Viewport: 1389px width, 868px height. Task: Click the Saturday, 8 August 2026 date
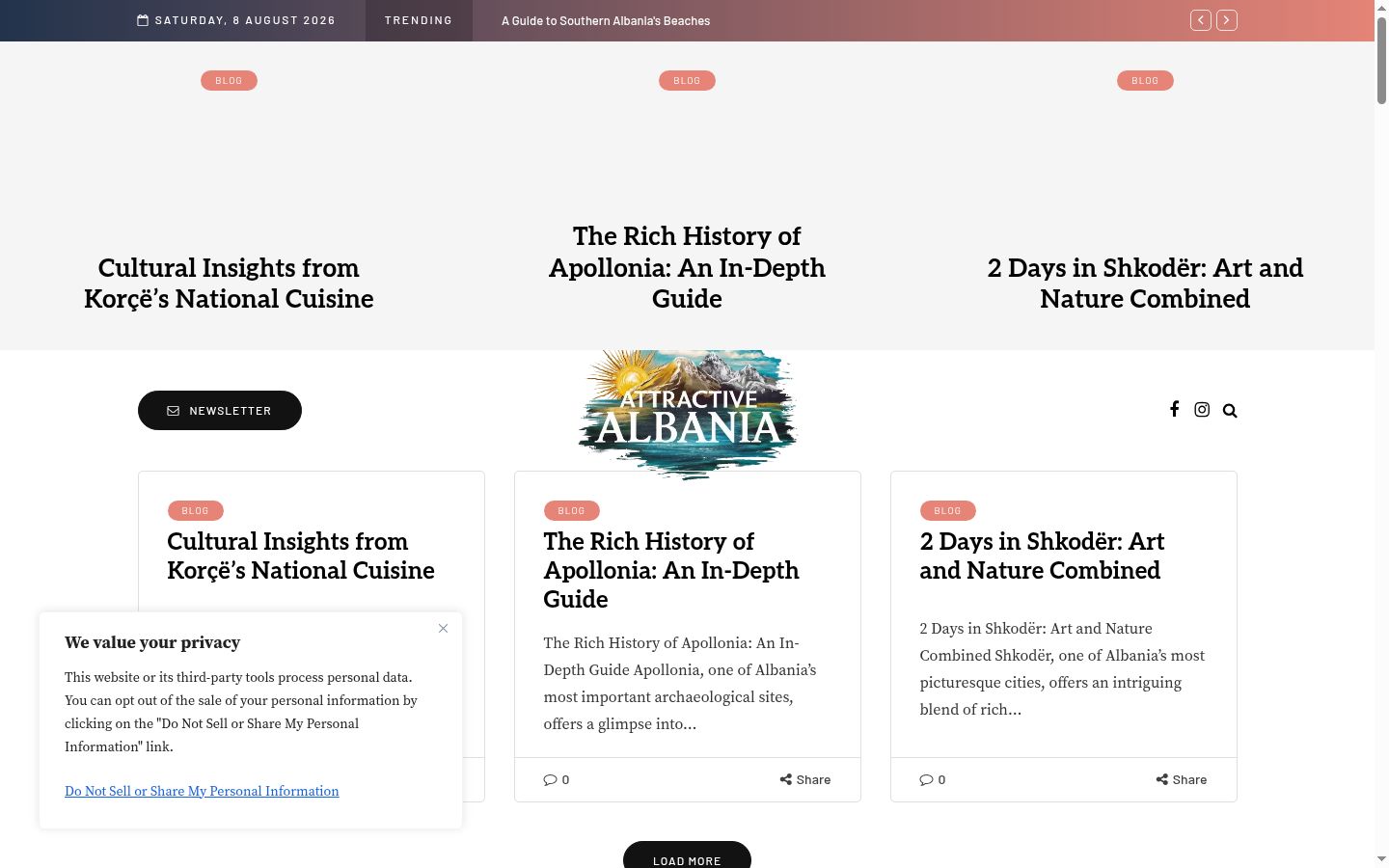(245, 20)
